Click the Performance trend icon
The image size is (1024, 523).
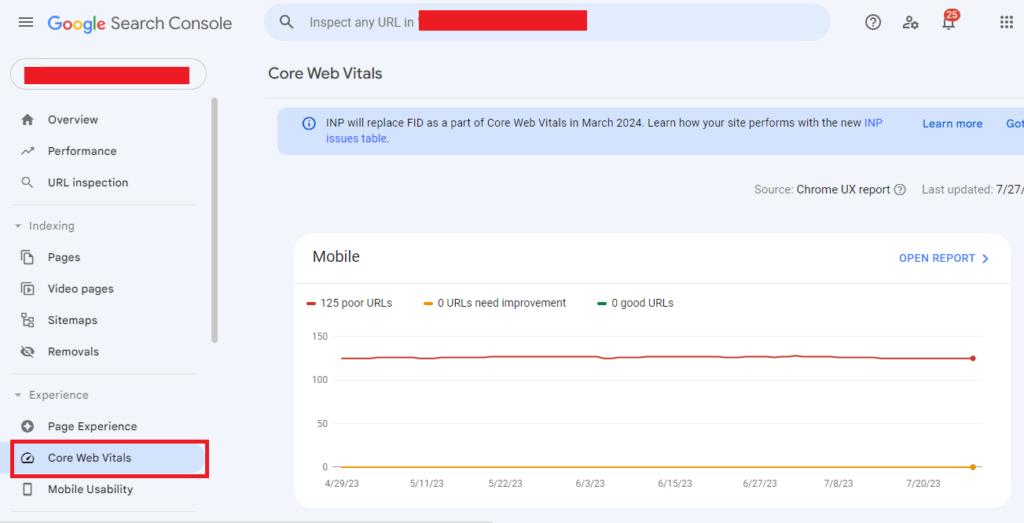[27, 151]
